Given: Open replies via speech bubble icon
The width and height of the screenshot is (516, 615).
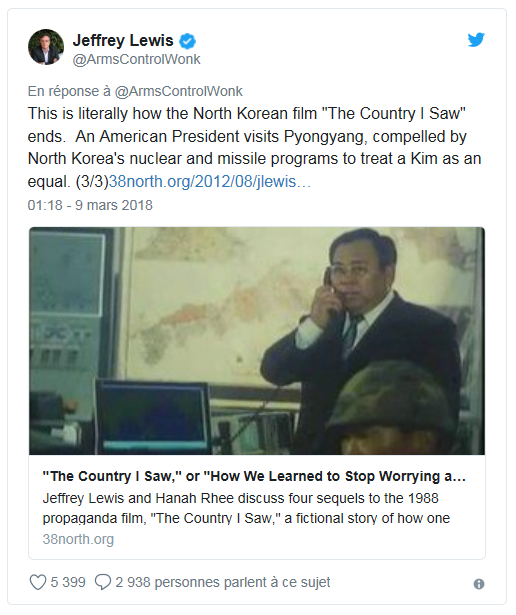Looking at the screenshot, I should click(x=103, y=582).
